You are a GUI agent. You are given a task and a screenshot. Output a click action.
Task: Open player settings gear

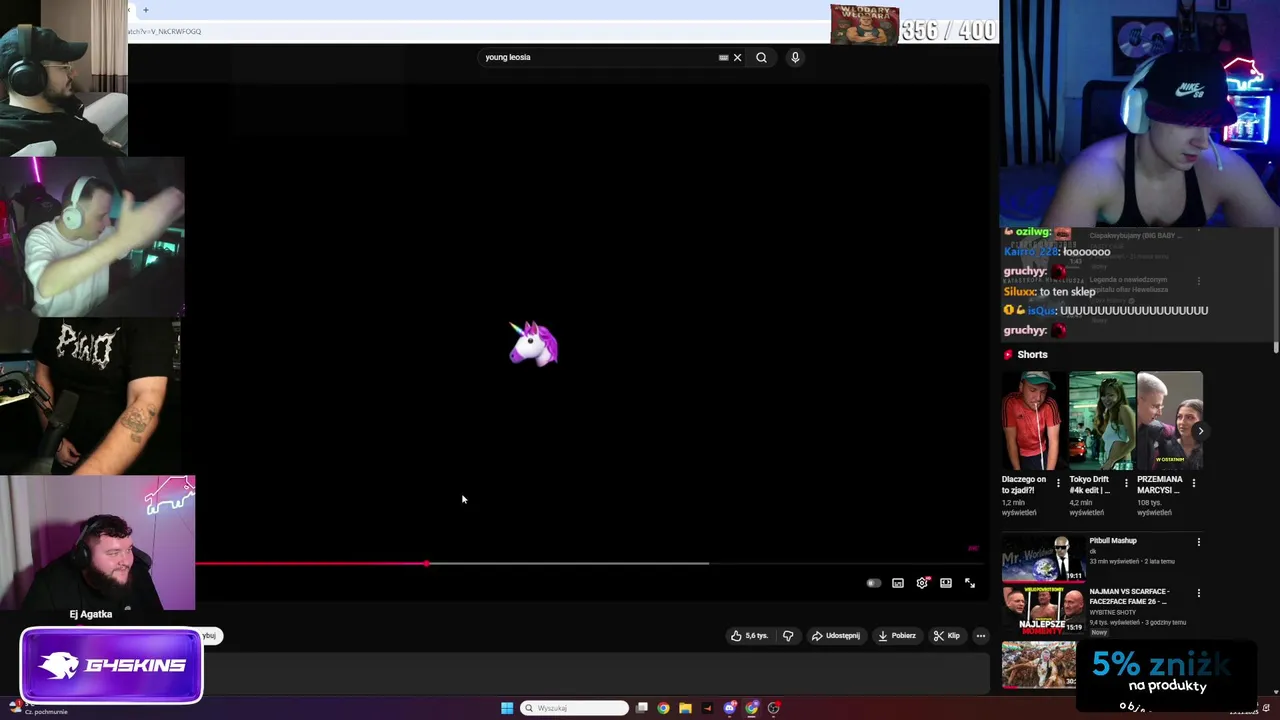922,583
